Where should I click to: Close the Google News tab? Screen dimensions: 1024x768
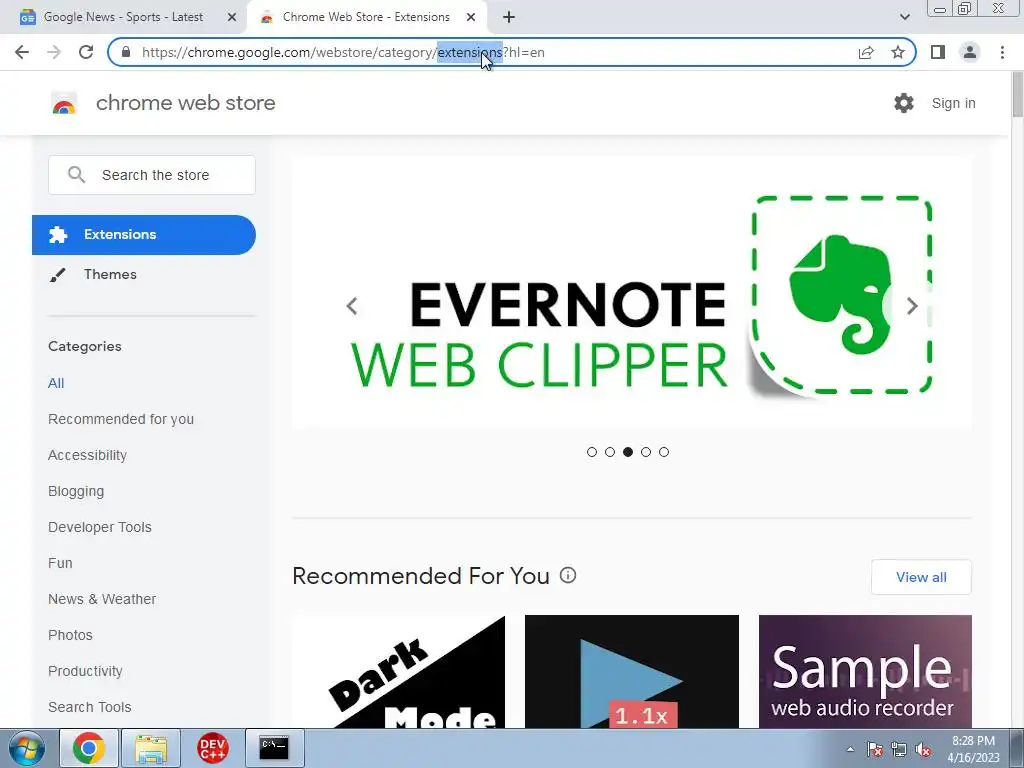click(232, 17)
